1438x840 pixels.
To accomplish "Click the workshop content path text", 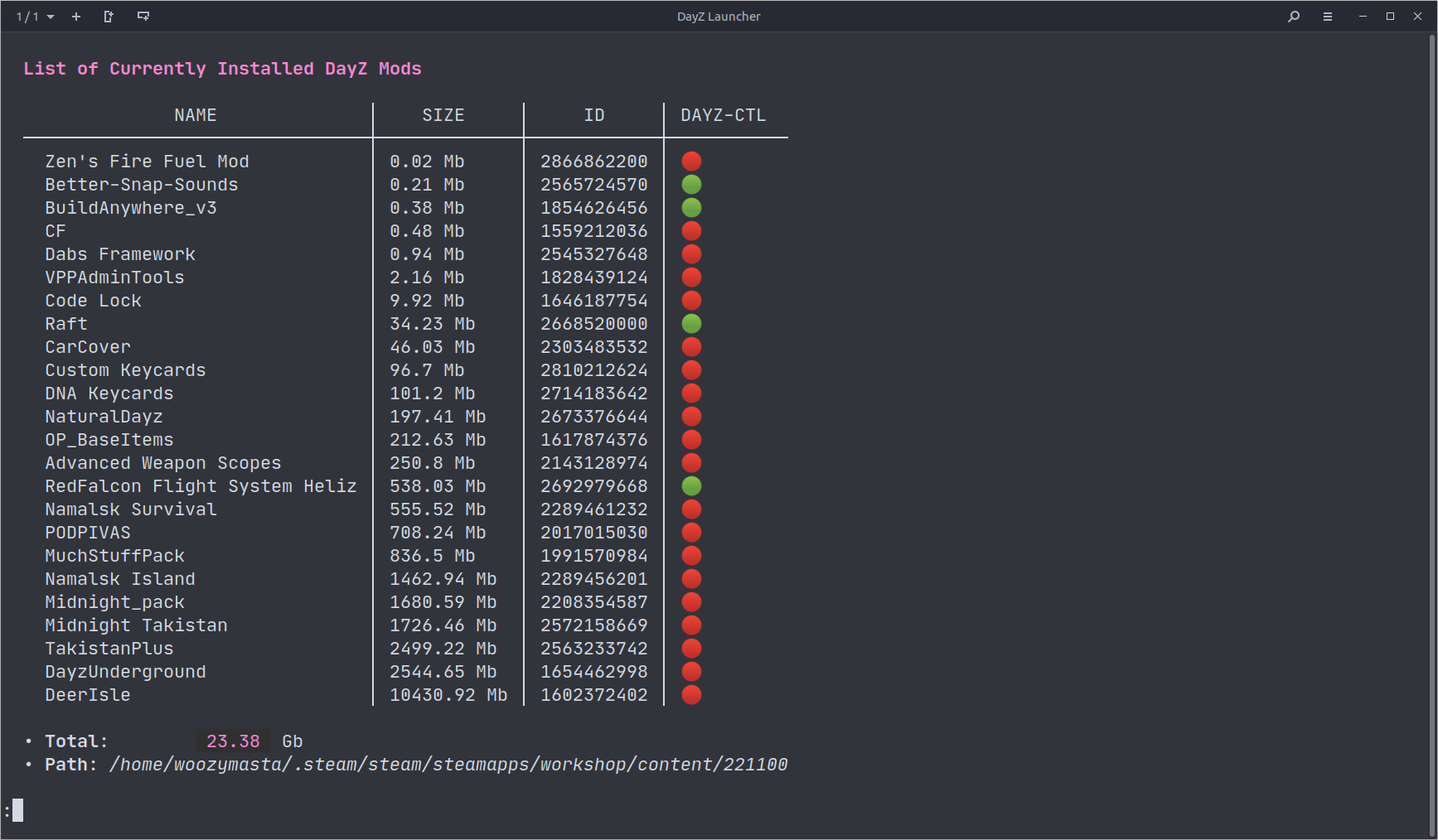I will (448, 765).
